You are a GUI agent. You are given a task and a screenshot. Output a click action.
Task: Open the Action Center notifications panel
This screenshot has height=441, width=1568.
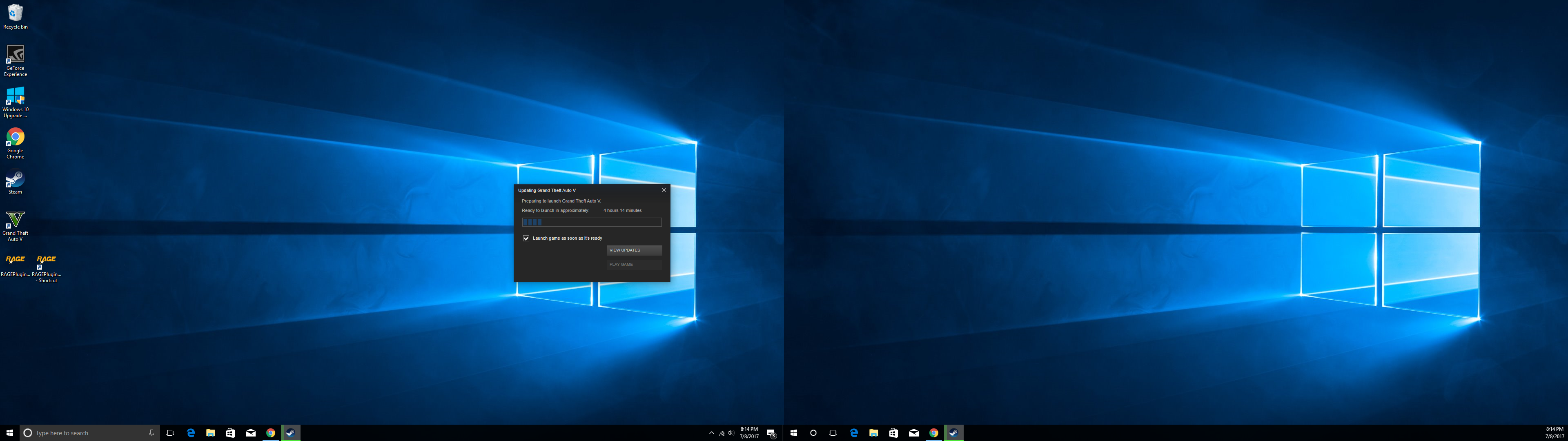pos(771,433)
